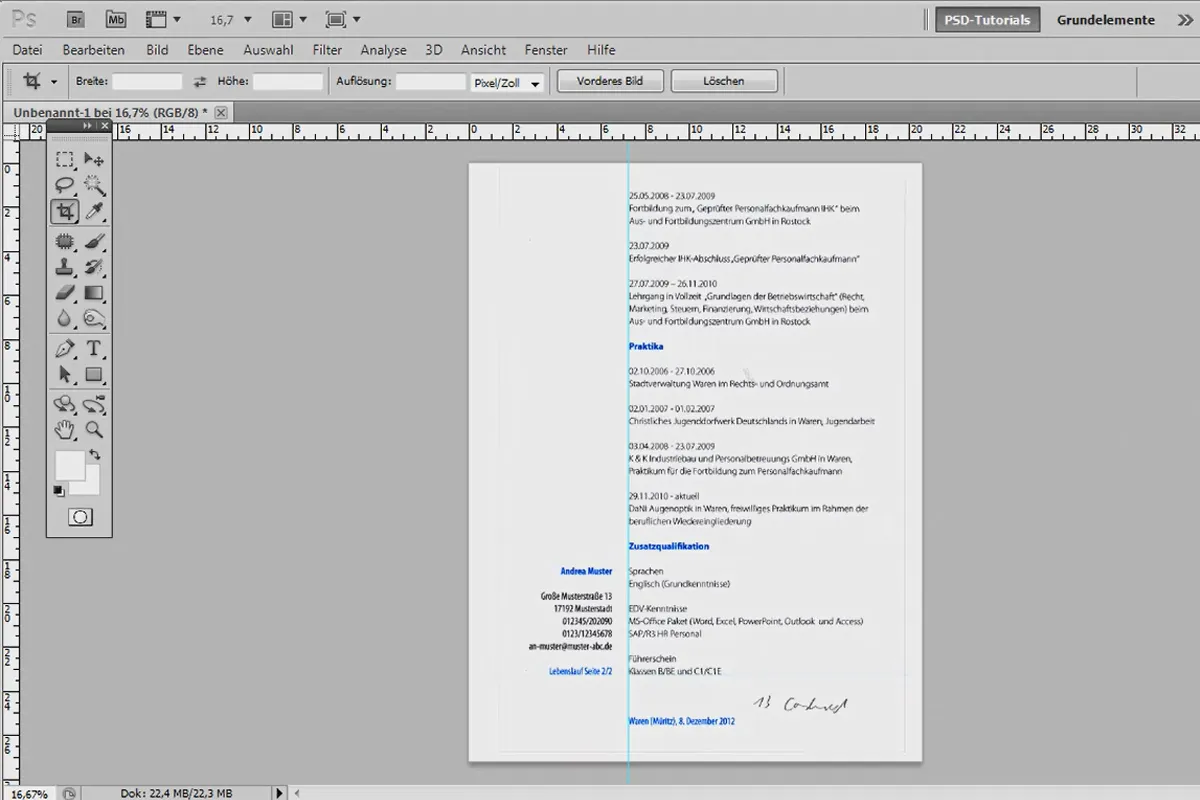Select the Rectangle shape tool
This screenshot has width=1200, height=800.
pyautogui.click(x=94, y=375)
